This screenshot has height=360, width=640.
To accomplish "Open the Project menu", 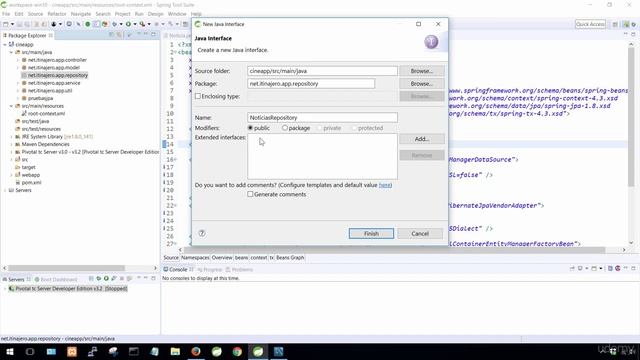I will 122,14.
